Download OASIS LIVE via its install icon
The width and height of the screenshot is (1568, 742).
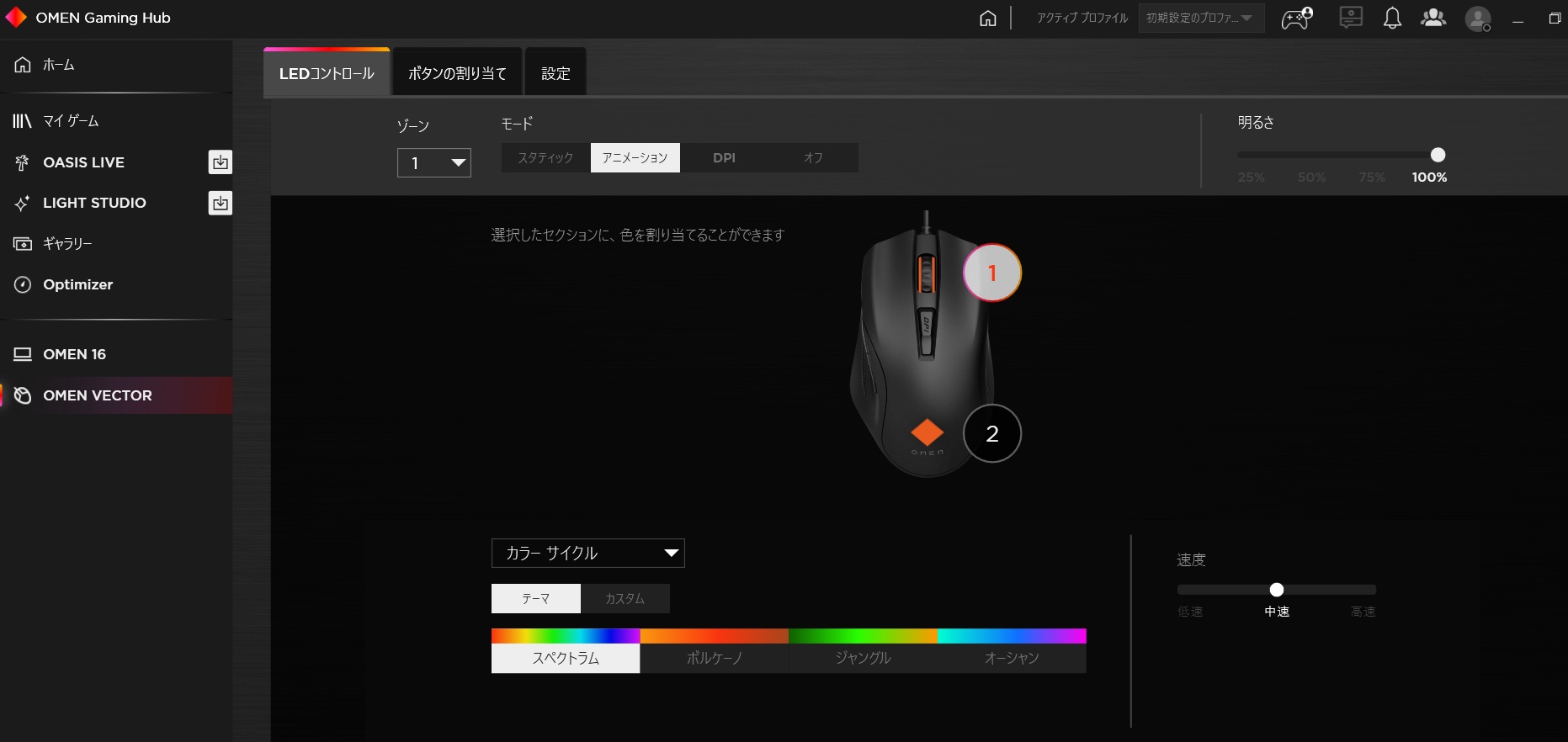click(x=221, y=162)
